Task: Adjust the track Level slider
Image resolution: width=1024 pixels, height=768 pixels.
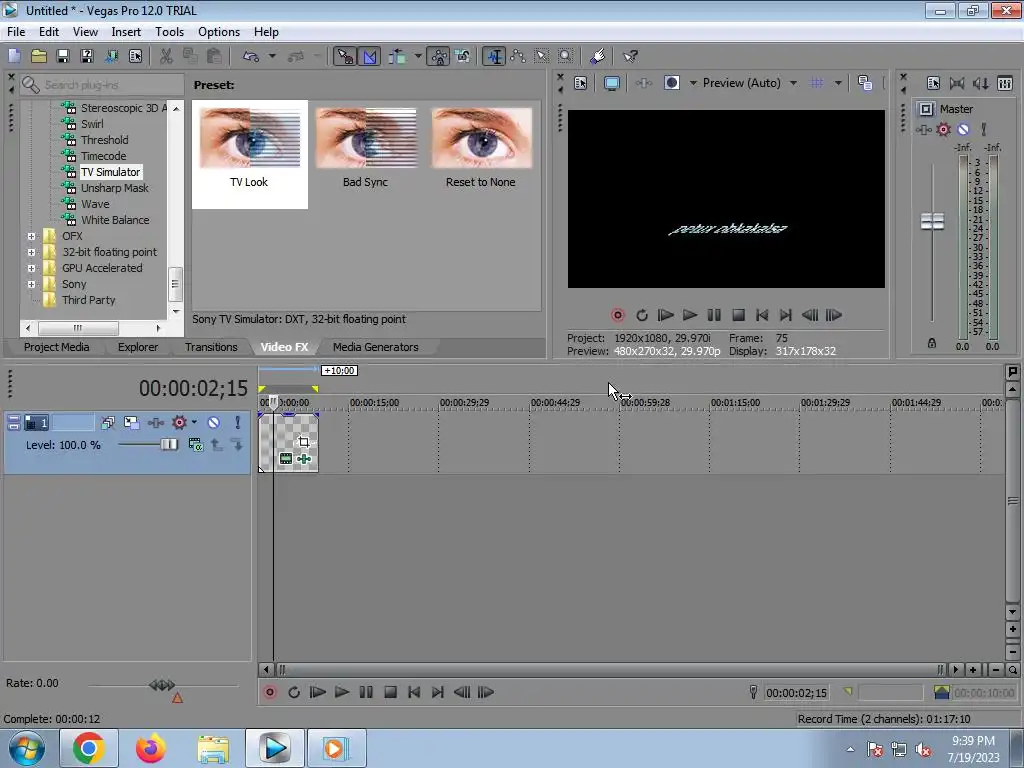Action: click(168, 445)
